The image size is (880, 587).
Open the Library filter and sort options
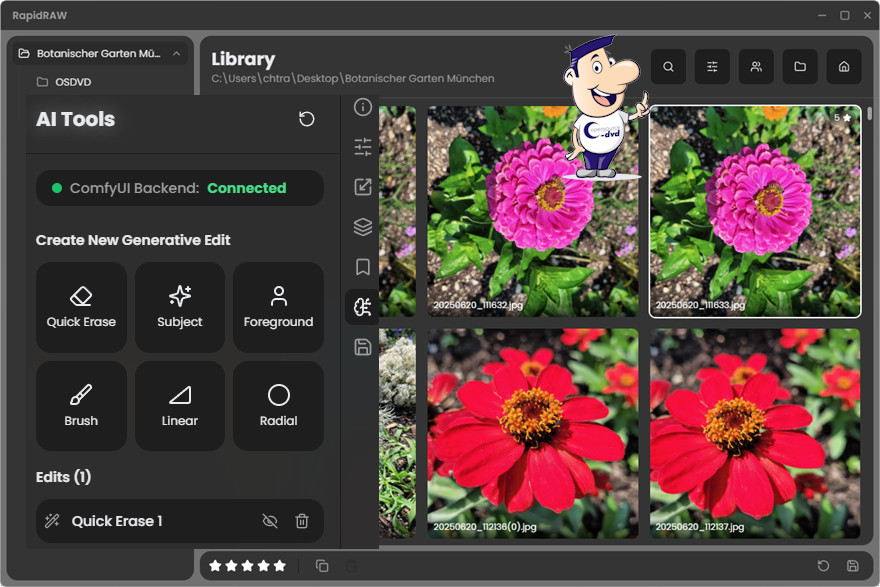(712, 67)
